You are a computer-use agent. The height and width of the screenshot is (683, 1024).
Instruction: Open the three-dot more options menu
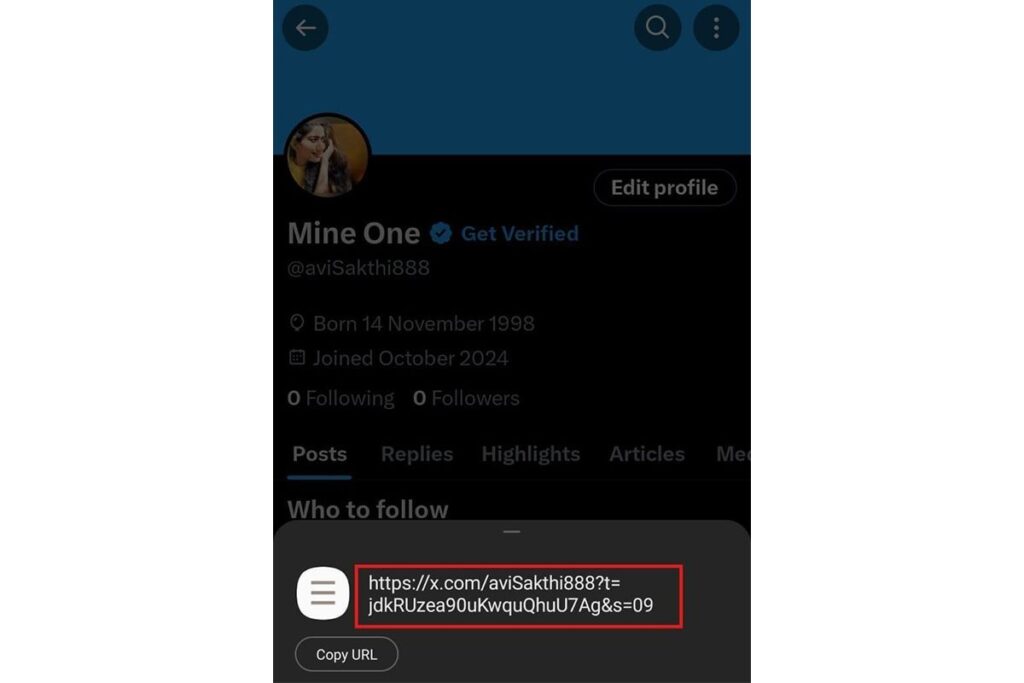pos(716,27)
